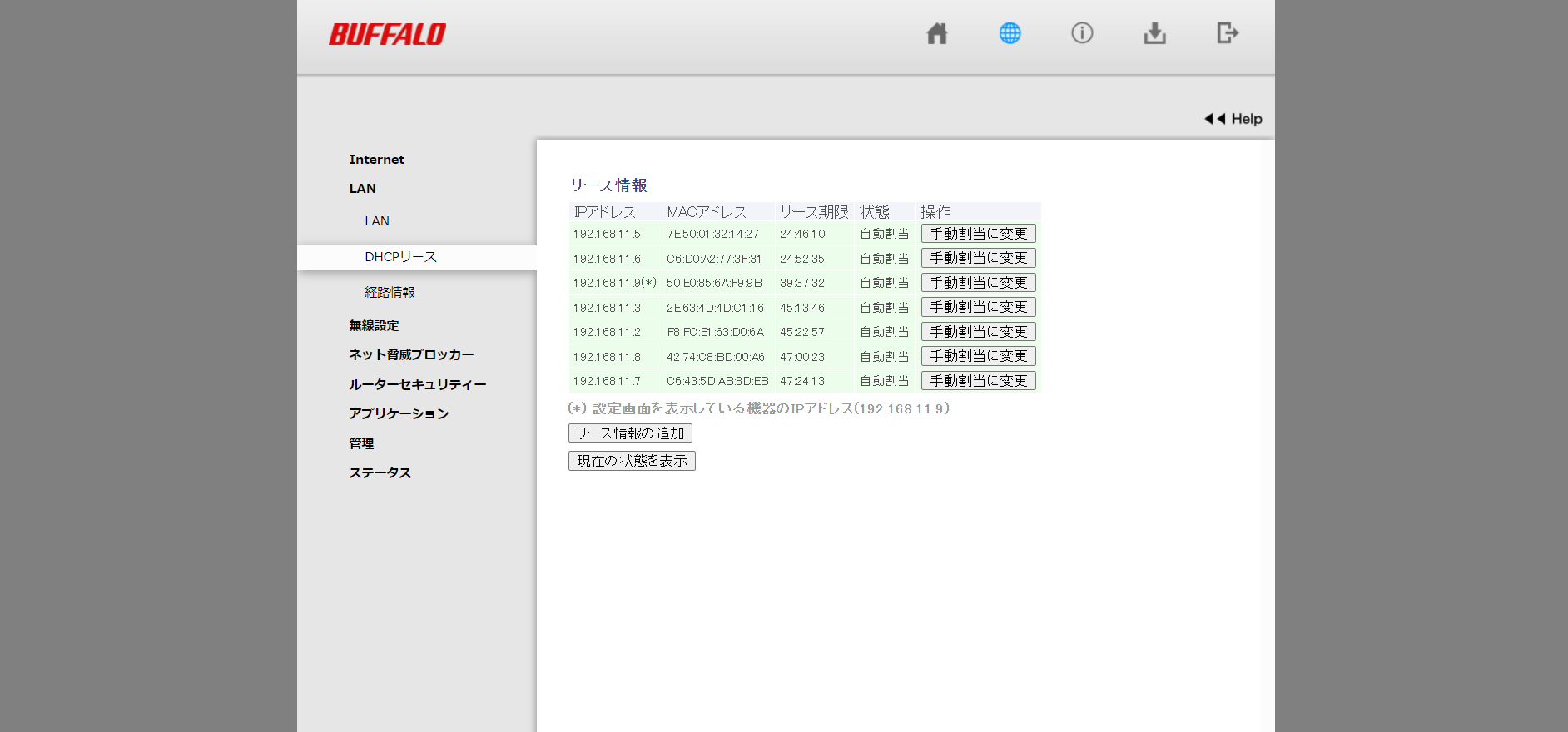Image resolution: width=1568 pixels, height=732 pixels.
Task: Open the system information icon
Action: pyautogui.click(x=1082, y=33)
